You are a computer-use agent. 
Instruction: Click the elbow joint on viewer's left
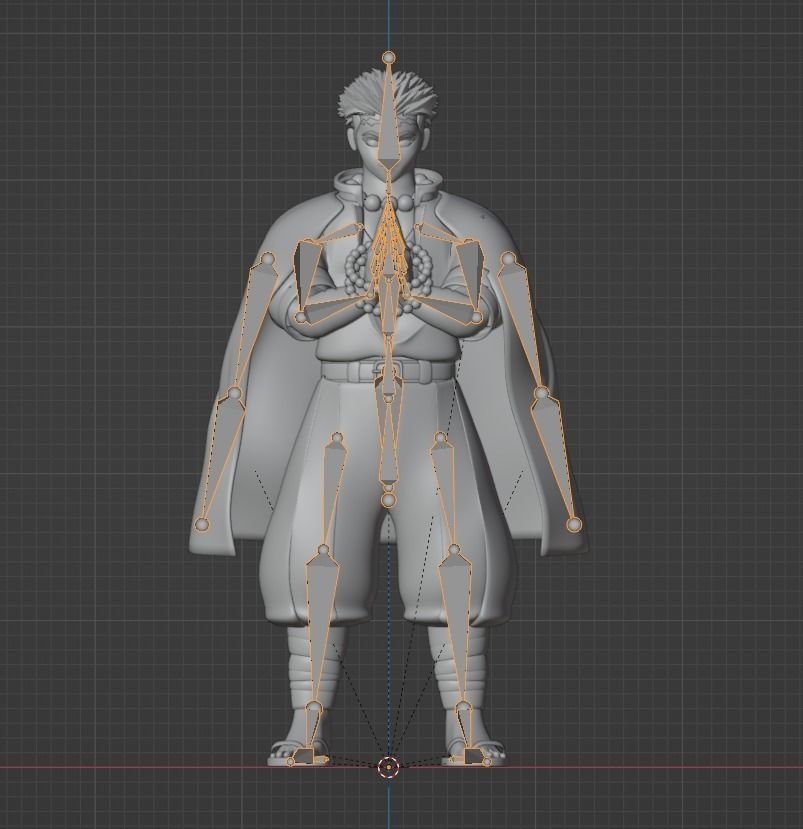301,317
